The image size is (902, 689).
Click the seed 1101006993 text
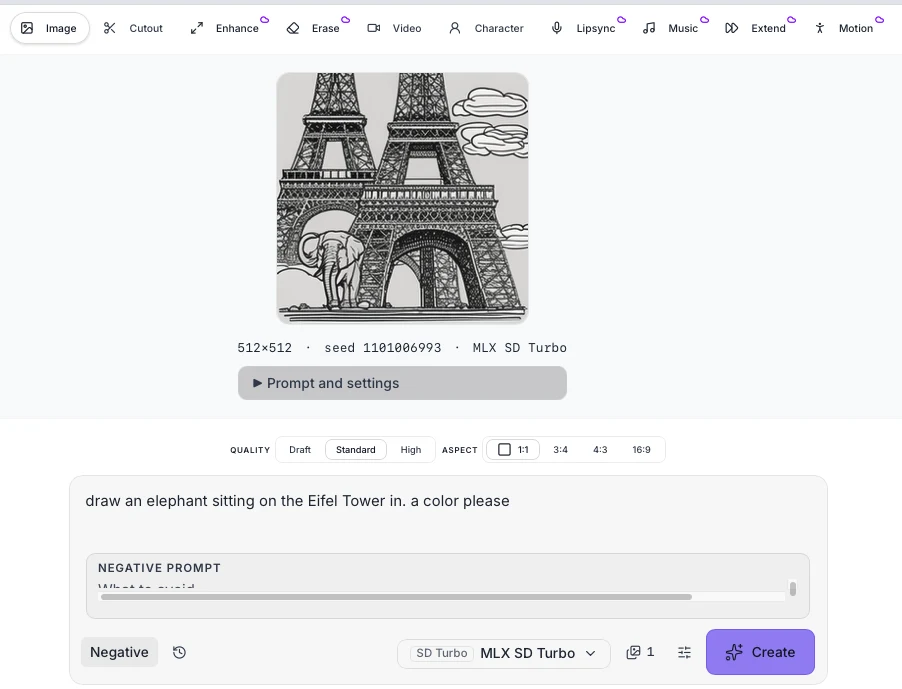click(x=383, y=348)
